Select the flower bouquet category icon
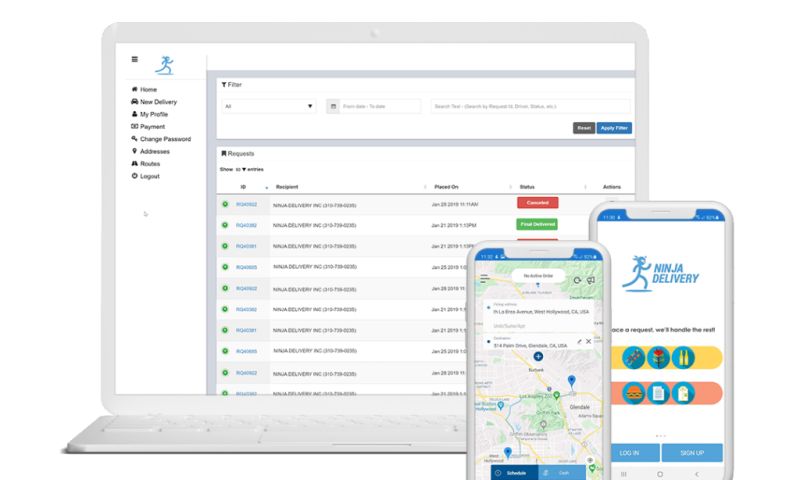 click(658, 357)
